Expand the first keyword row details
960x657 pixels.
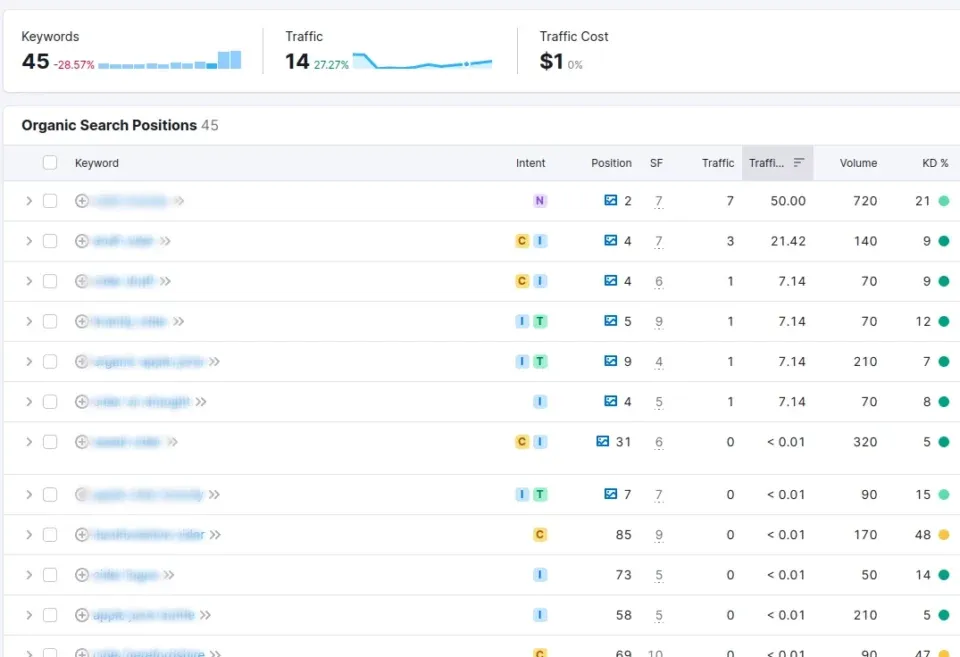pos(29,200)
